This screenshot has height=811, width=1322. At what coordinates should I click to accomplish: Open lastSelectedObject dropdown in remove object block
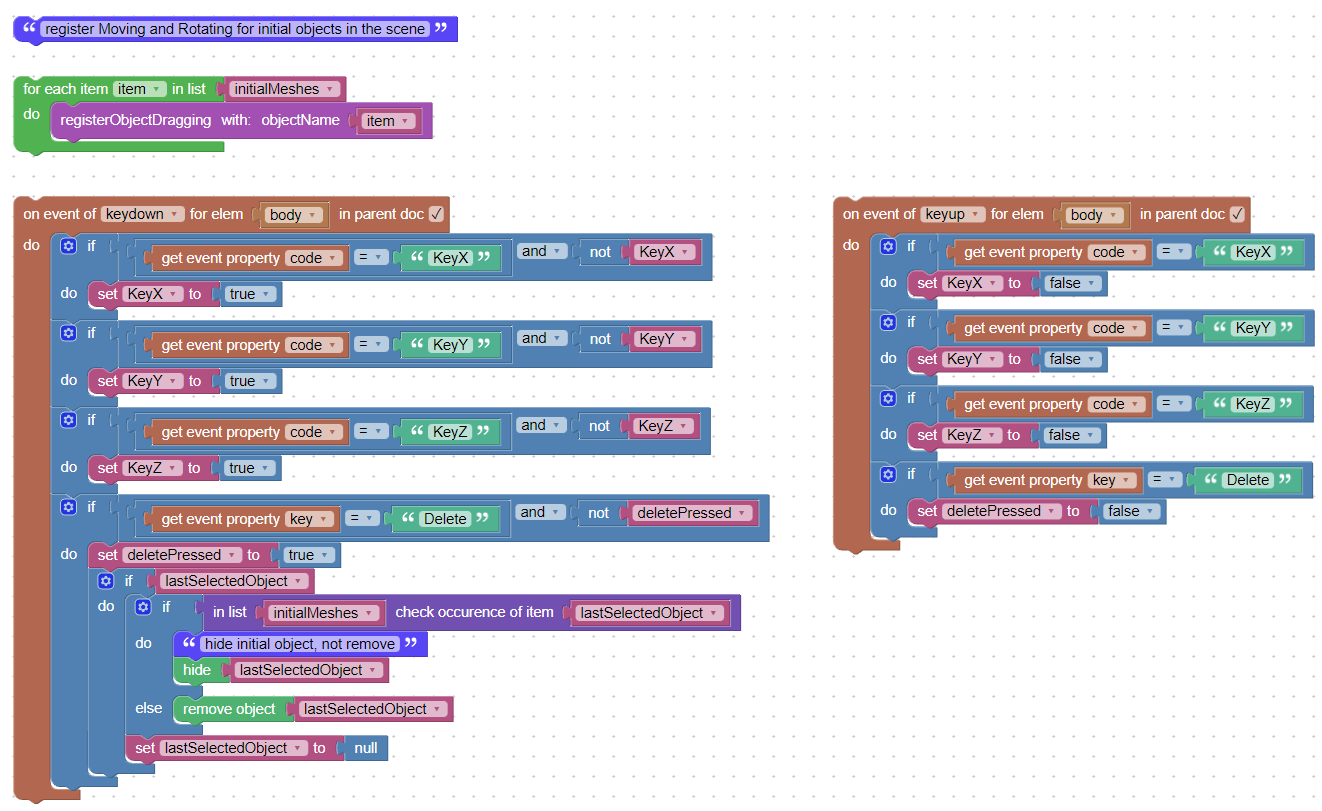372,709
